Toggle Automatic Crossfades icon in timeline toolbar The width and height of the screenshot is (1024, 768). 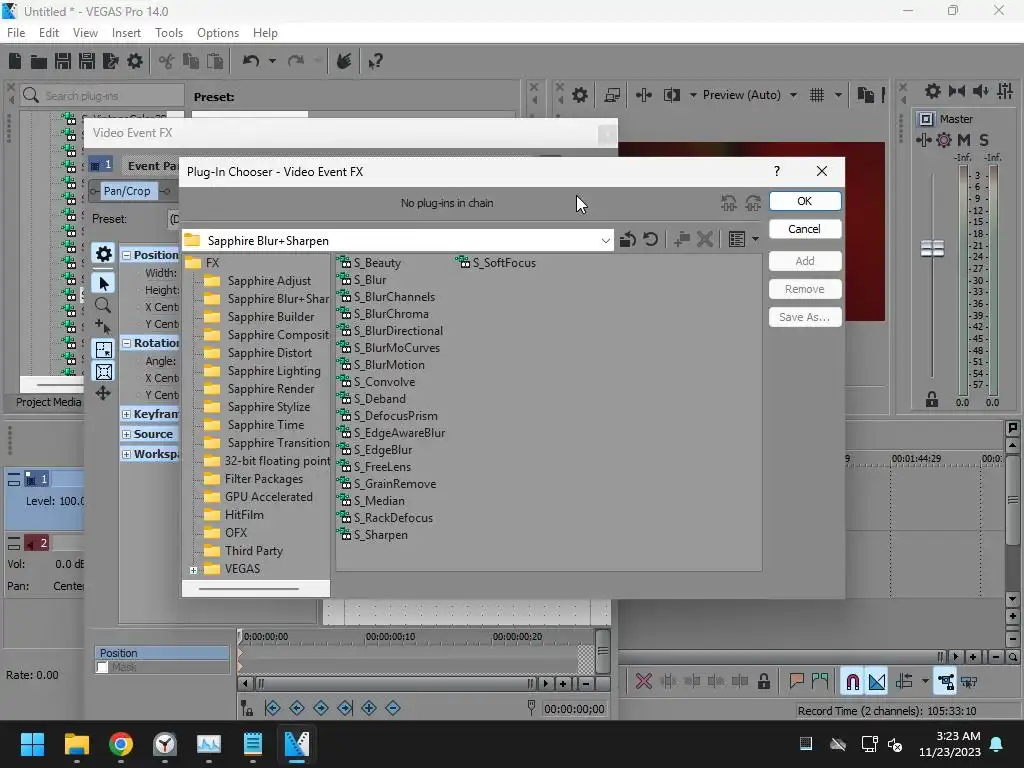(x=876, y=682)
